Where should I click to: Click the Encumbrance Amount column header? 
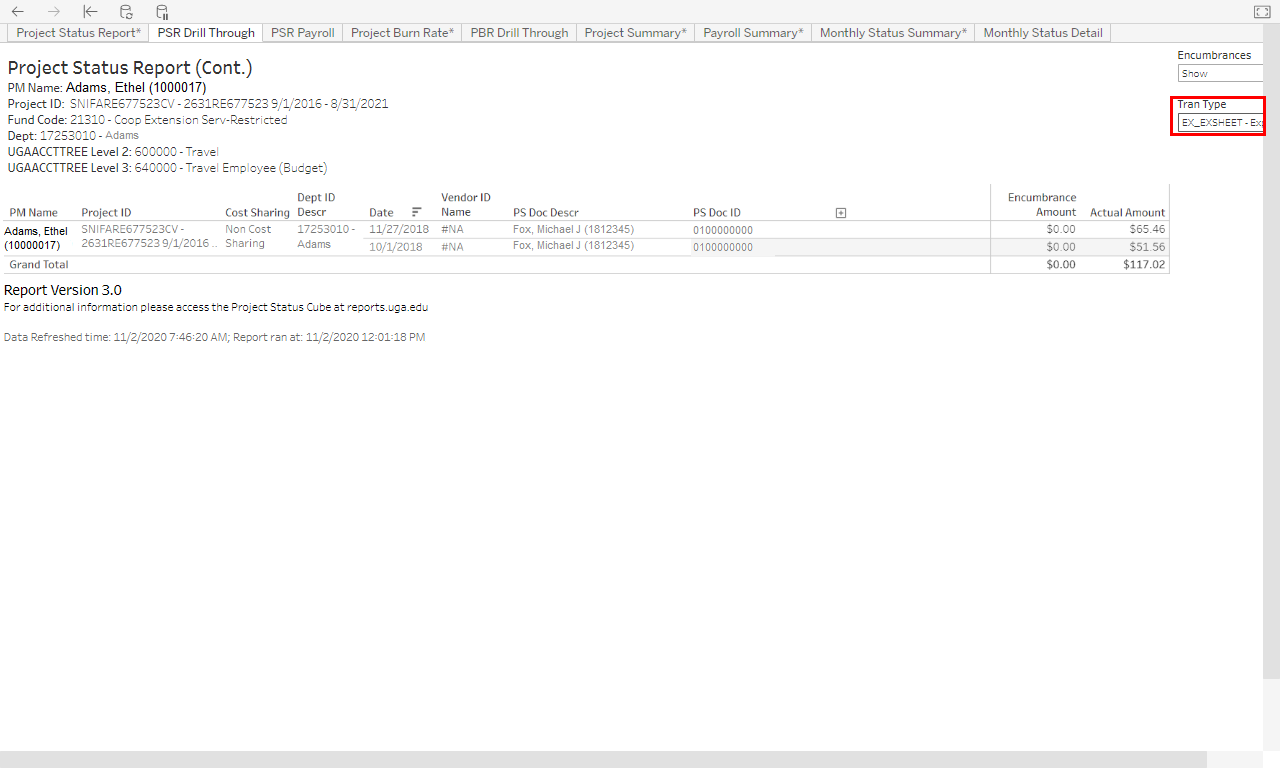tap(1042, 205)
